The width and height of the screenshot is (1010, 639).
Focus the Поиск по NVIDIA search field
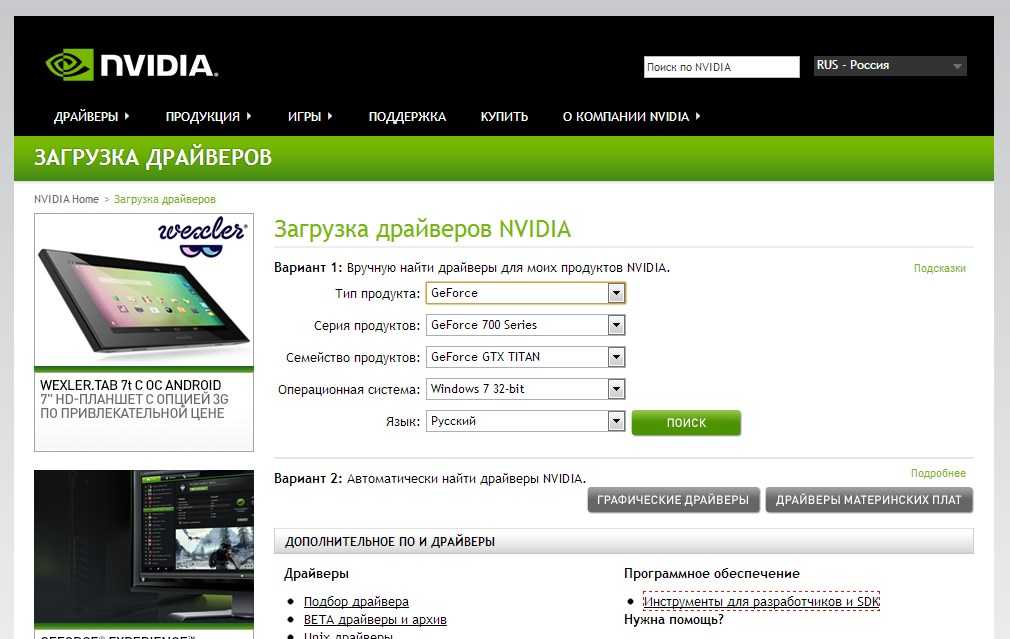pyautogui.click(x=721, y=67)
